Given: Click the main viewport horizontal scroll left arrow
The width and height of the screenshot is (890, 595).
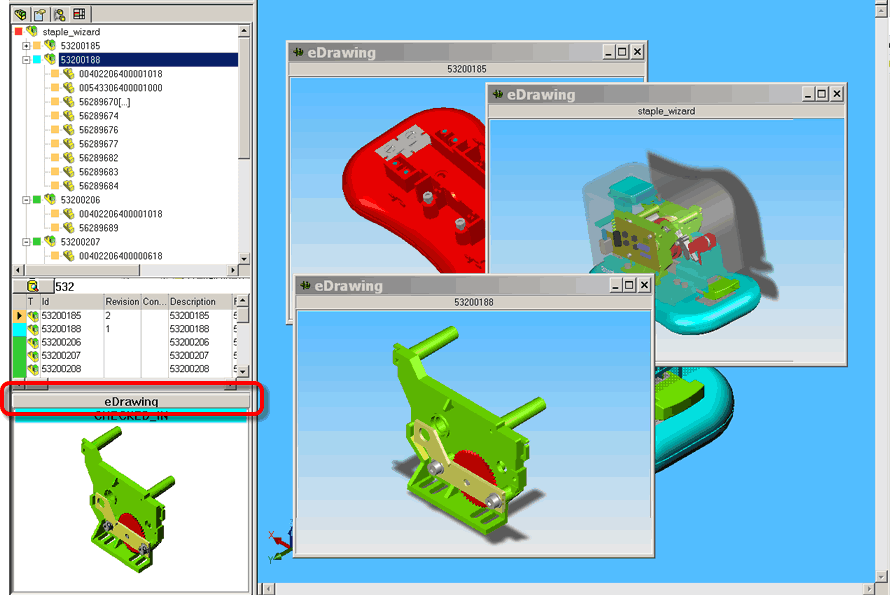Looking at the screenshot, I should tap(269, 589).
